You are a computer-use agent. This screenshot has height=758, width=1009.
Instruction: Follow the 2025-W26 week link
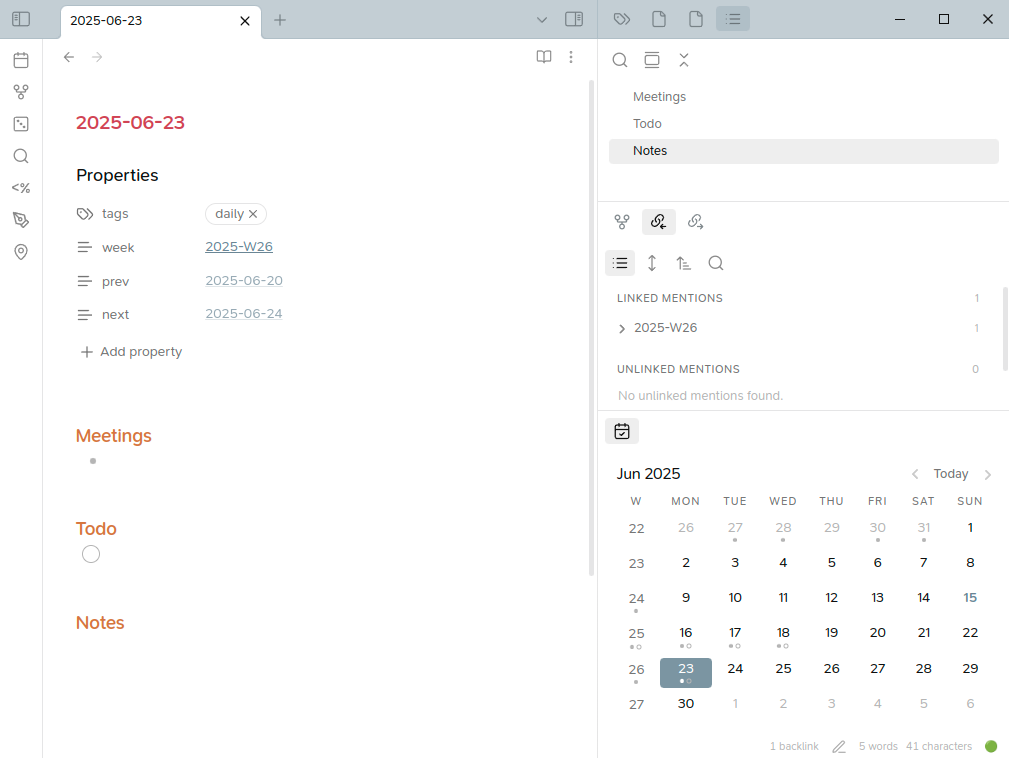(x=239, y=247)
